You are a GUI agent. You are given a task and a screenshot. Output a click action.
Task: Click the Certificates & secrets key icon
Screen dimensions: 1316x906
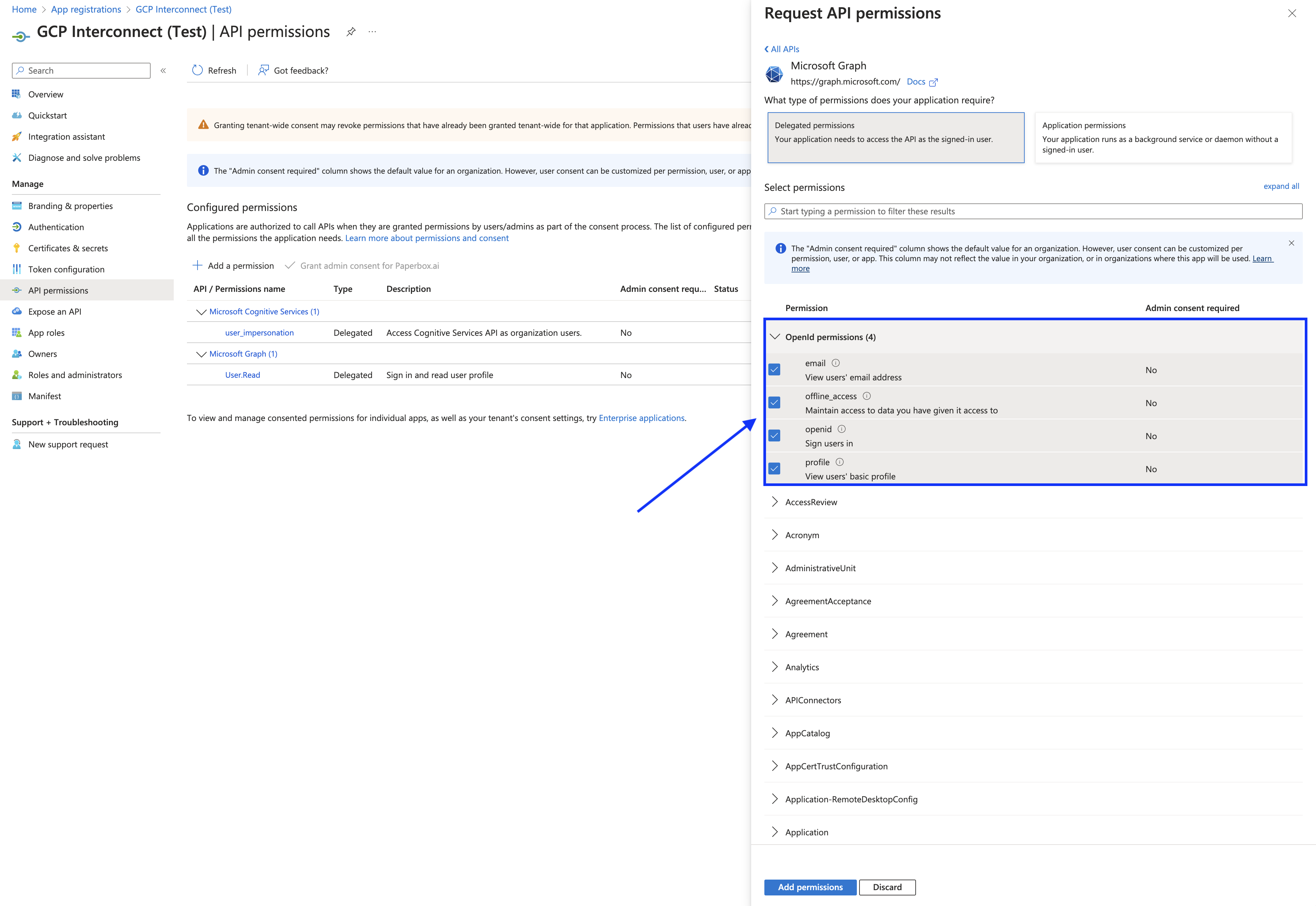(17, 248)
